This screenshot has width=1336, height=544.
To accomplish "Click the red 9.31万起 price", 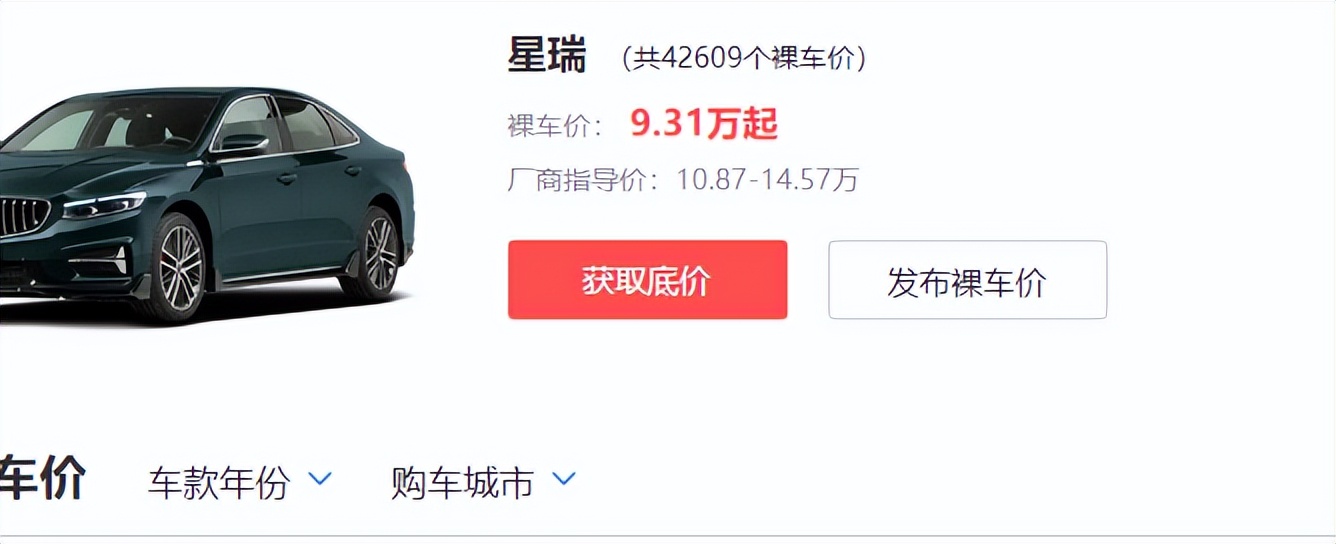I will [704, 124].
